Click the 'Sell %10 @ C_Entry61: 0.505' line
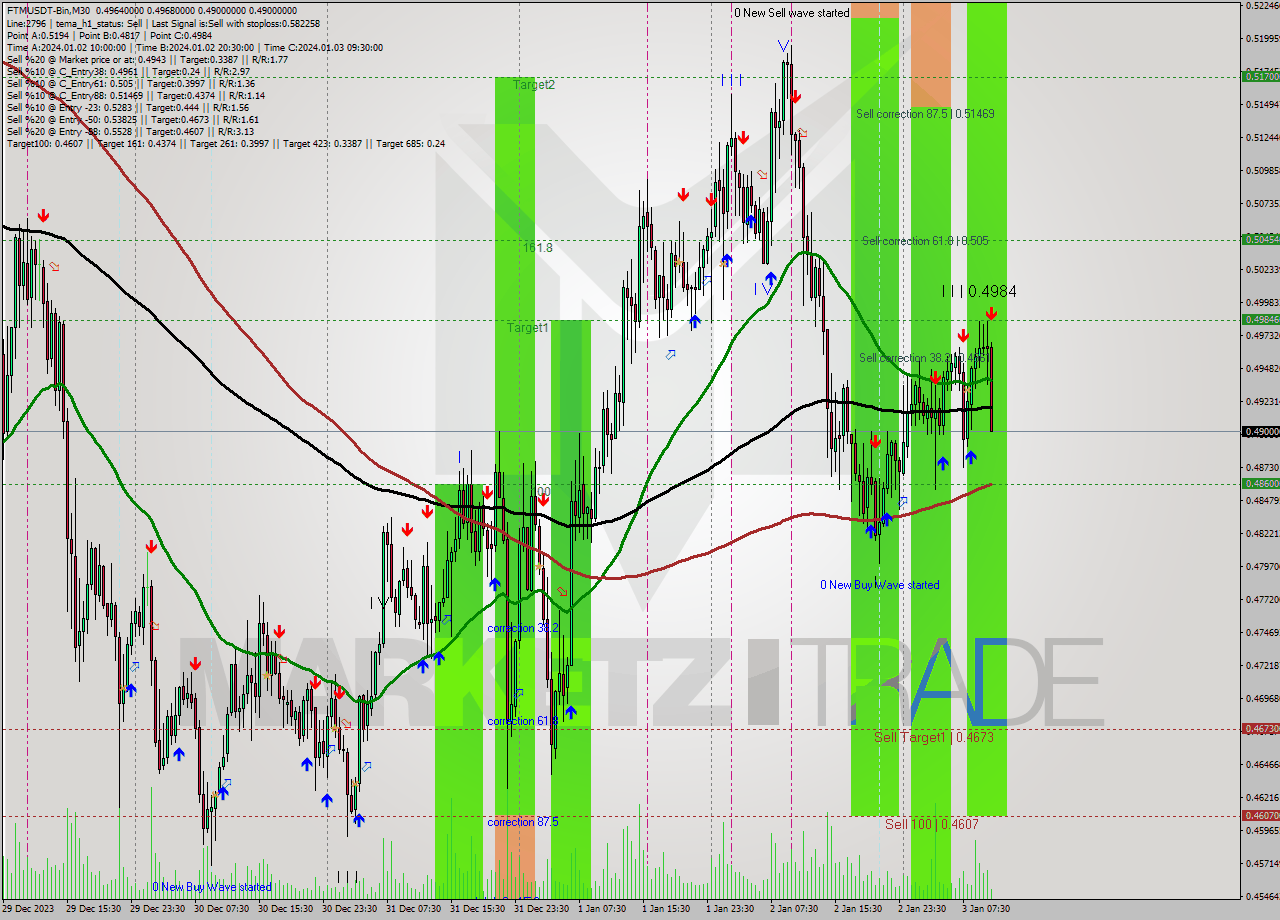 (x=130, y=83)
